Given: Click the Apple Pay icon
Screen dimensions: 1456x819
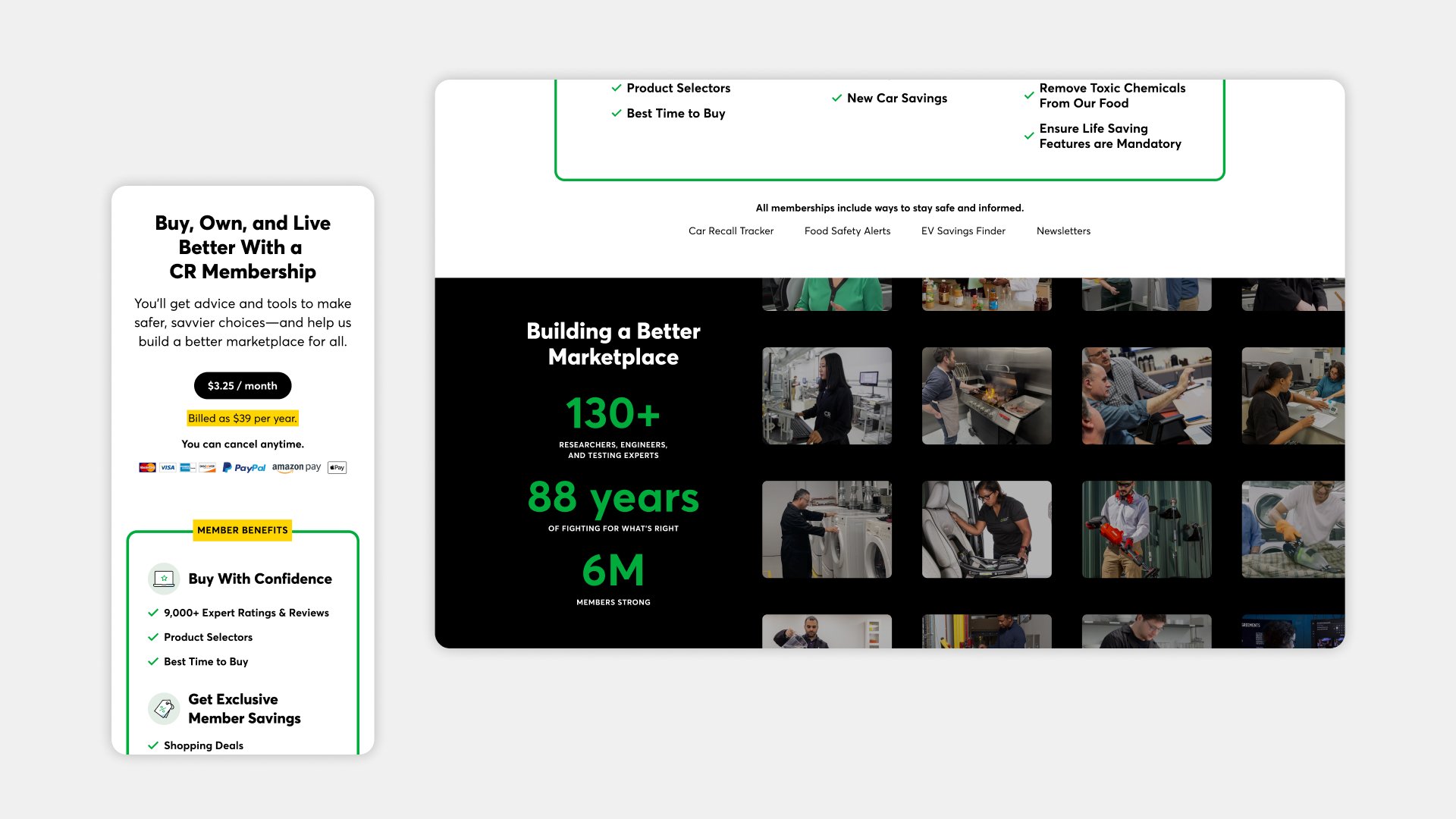Looking at the screenshot, I should pos(337,468).
